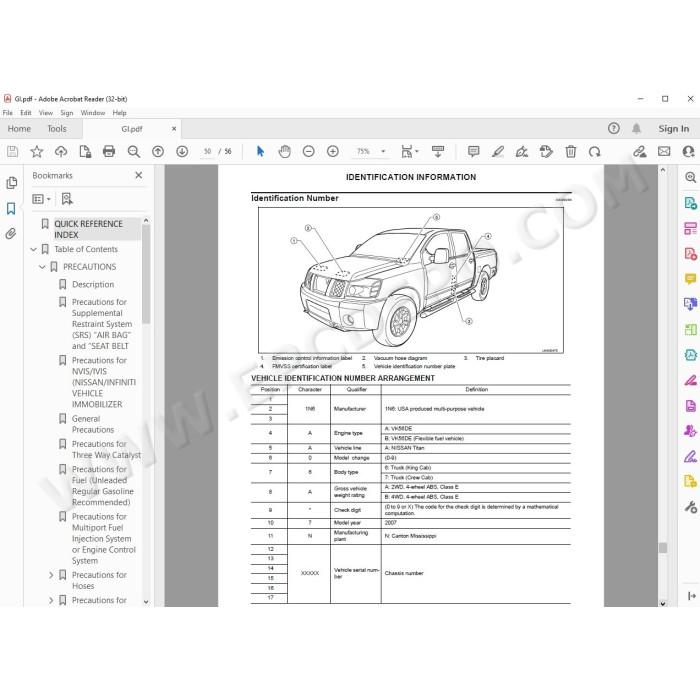Open bookmarks options menu dropdown
The height and width of the screenshot is (700, 700).
pyautogui.click(x=41, y=199)
